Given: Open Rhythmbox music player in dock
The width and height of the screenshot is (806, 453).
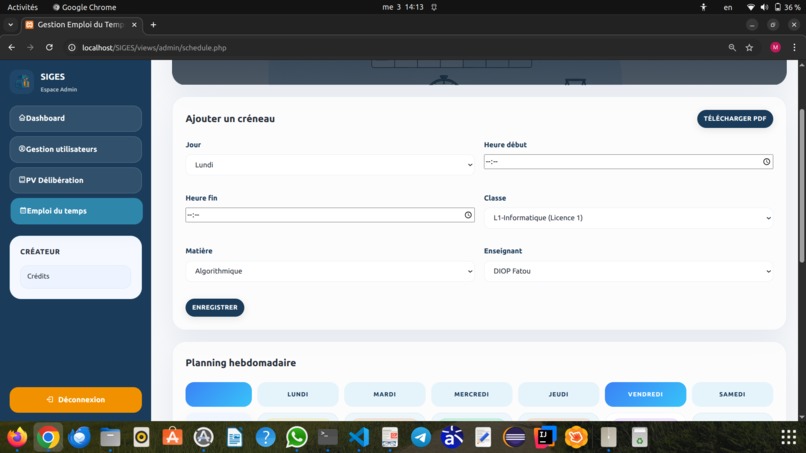Looking at the screenshot, I should tap(141, 438).
